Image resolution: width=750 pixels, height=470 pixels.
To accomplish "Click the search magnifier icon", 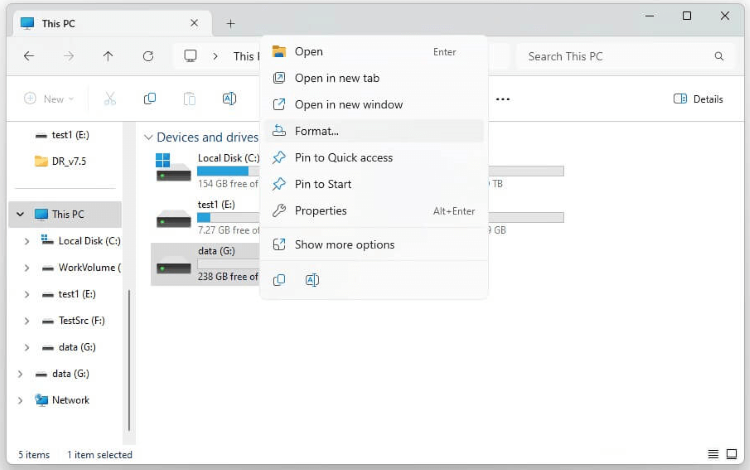I will pyautogui.click(x=719, y=56).
